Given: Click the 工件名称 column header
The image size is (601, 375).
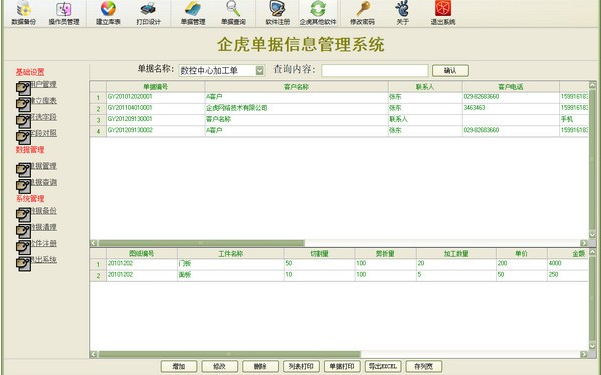Looking at the screenshot, I should 230,253.
